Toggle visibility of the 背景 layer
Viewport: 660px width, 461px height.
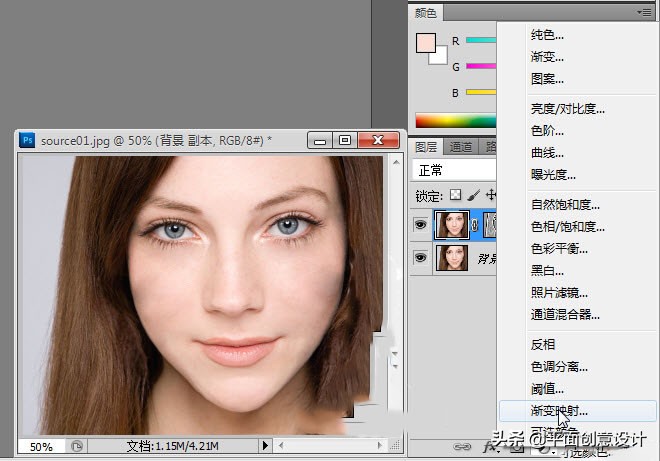[420, 258]
